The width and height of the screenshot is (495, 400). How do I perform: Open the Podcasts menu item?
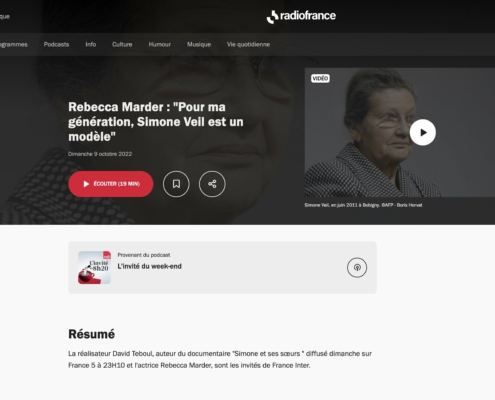(56, 44)
